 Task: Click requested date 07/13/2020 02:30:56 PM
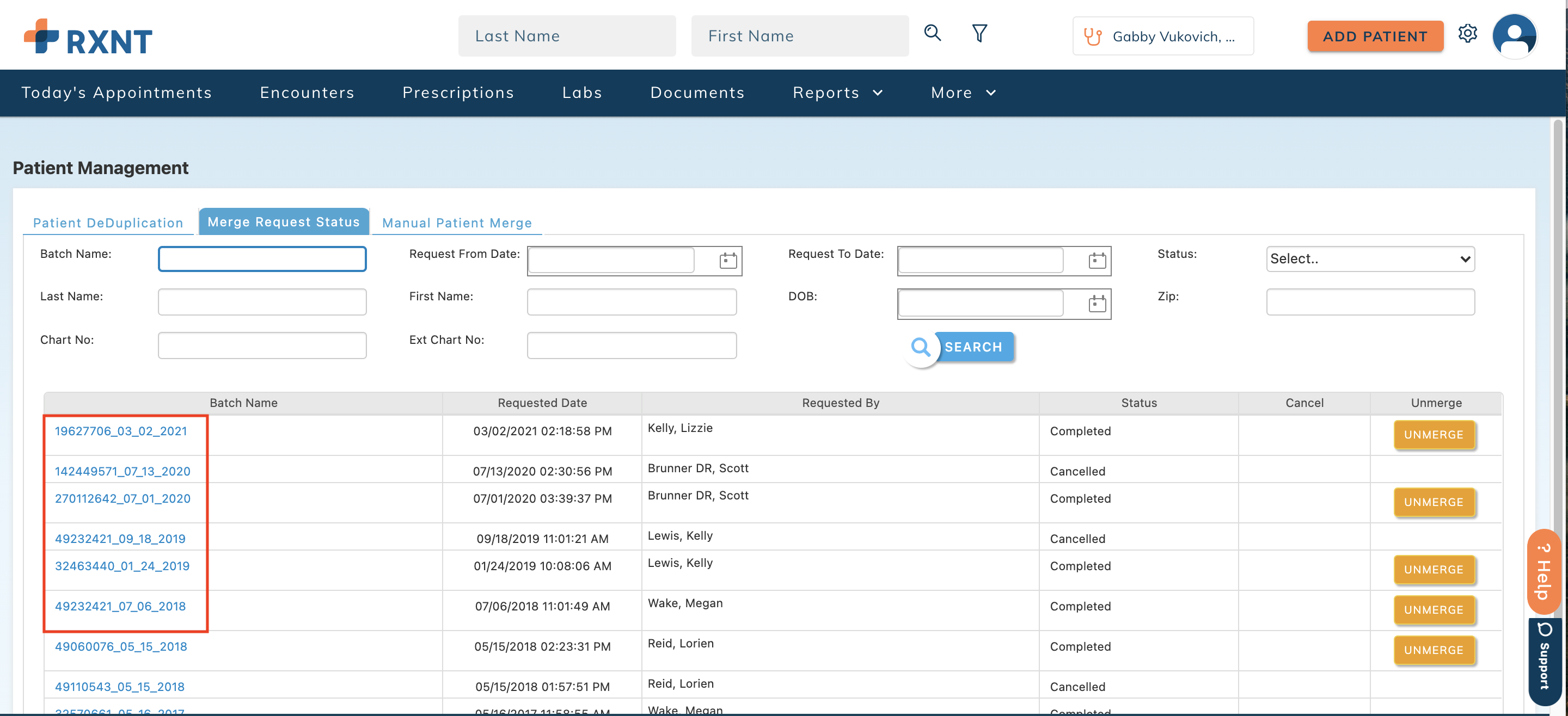coord(542,471)
